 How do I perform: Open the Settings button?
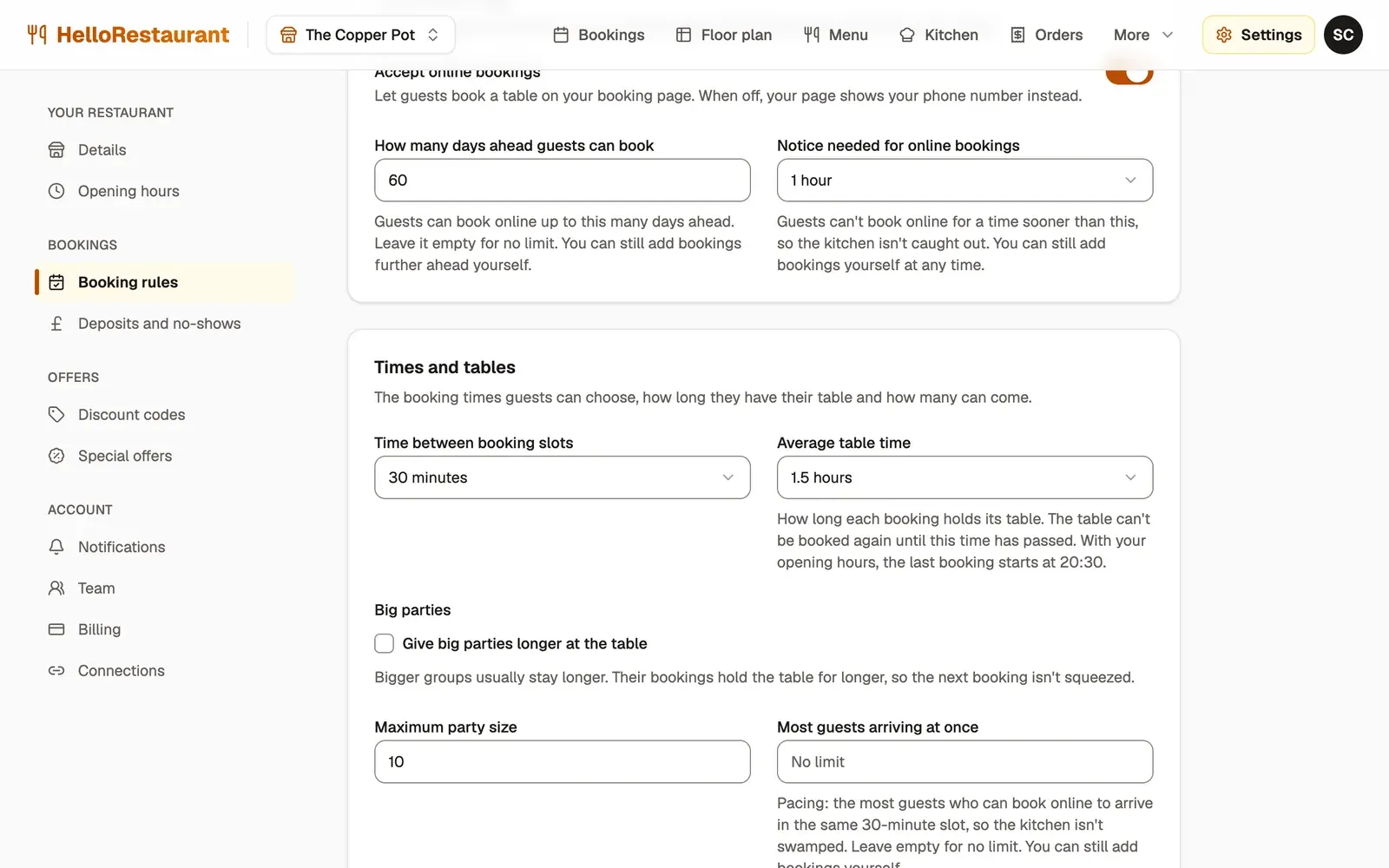coord(1259,35)
